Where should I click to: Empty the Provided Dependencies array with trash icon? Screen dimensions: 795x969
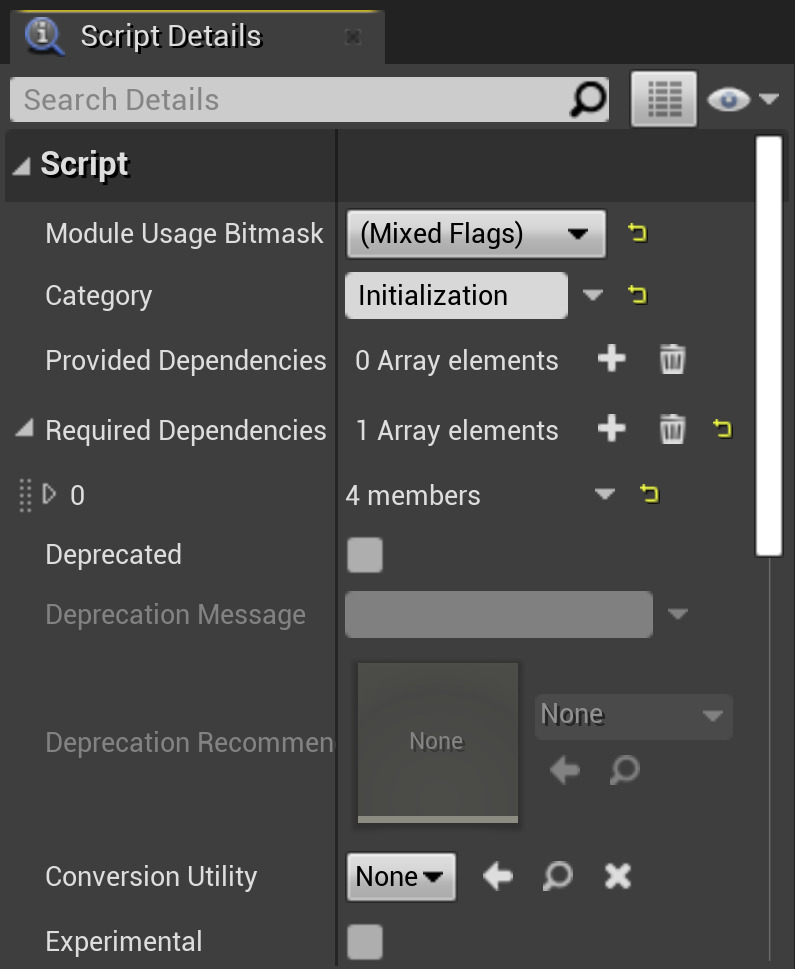click(x=672, y=360)
